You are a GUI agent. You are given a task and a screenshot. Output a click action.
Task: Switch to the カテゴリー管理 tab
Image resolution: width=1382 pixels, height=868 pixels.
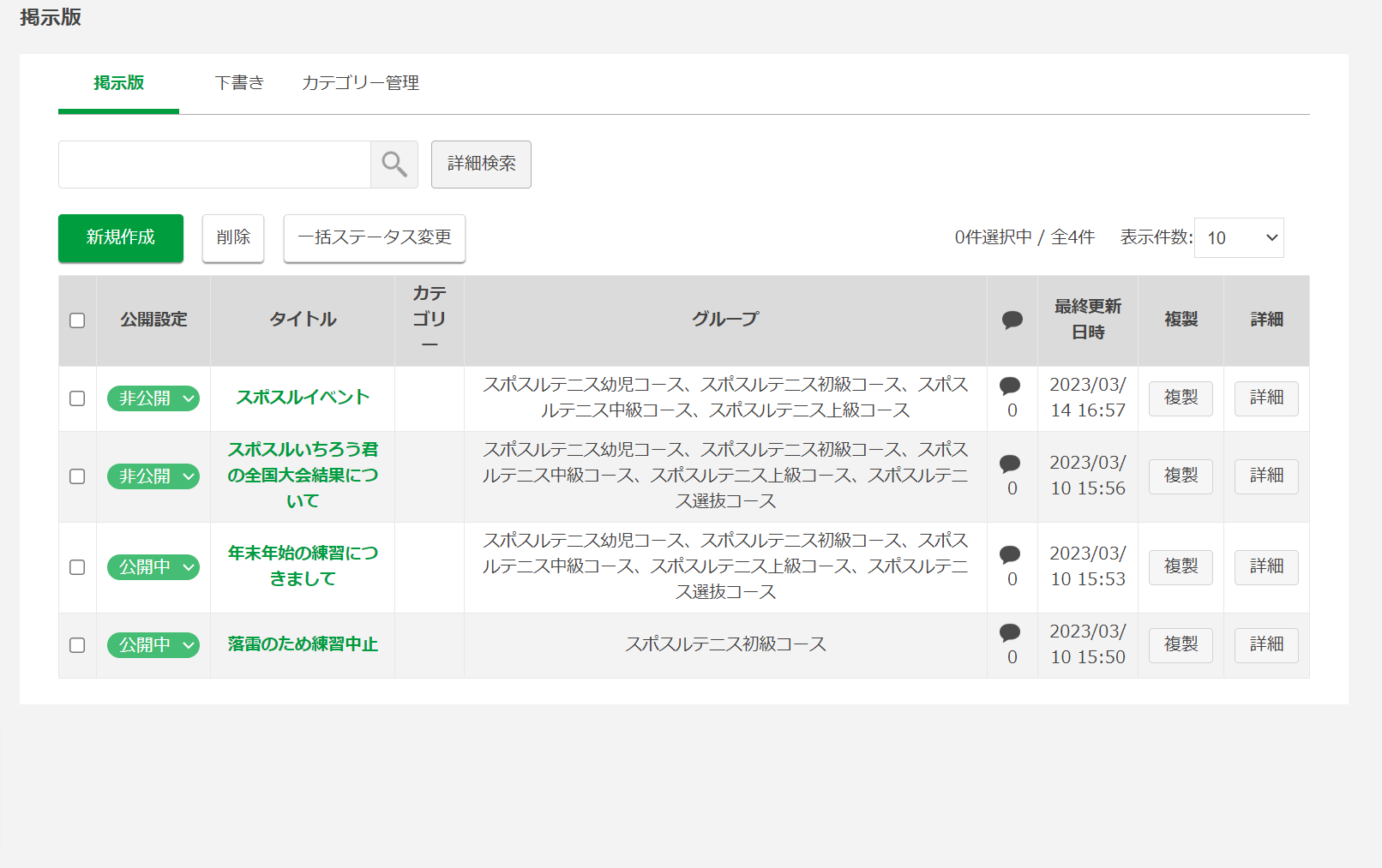[360, 83]
